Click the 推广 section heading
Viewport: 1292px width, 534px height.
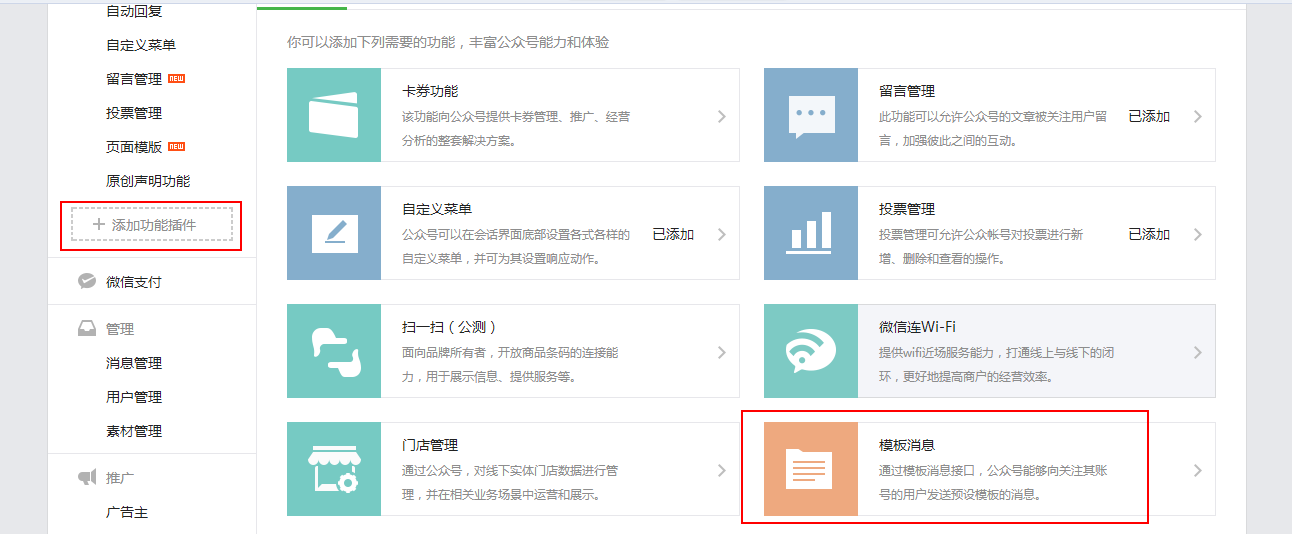click(120, 478)
